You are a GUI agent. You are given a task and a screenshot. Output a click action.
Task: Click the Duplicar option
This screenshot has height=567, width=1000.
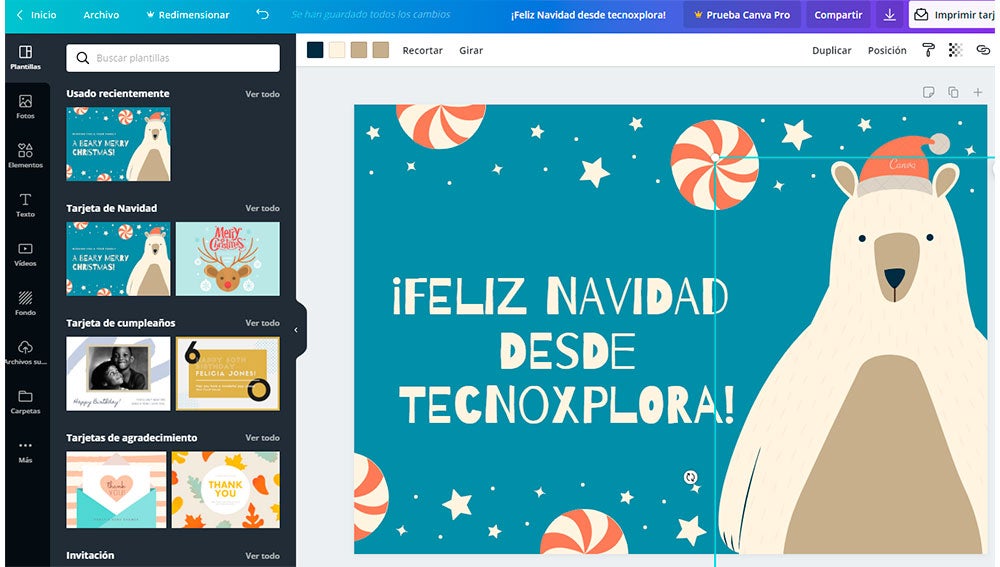831,50
